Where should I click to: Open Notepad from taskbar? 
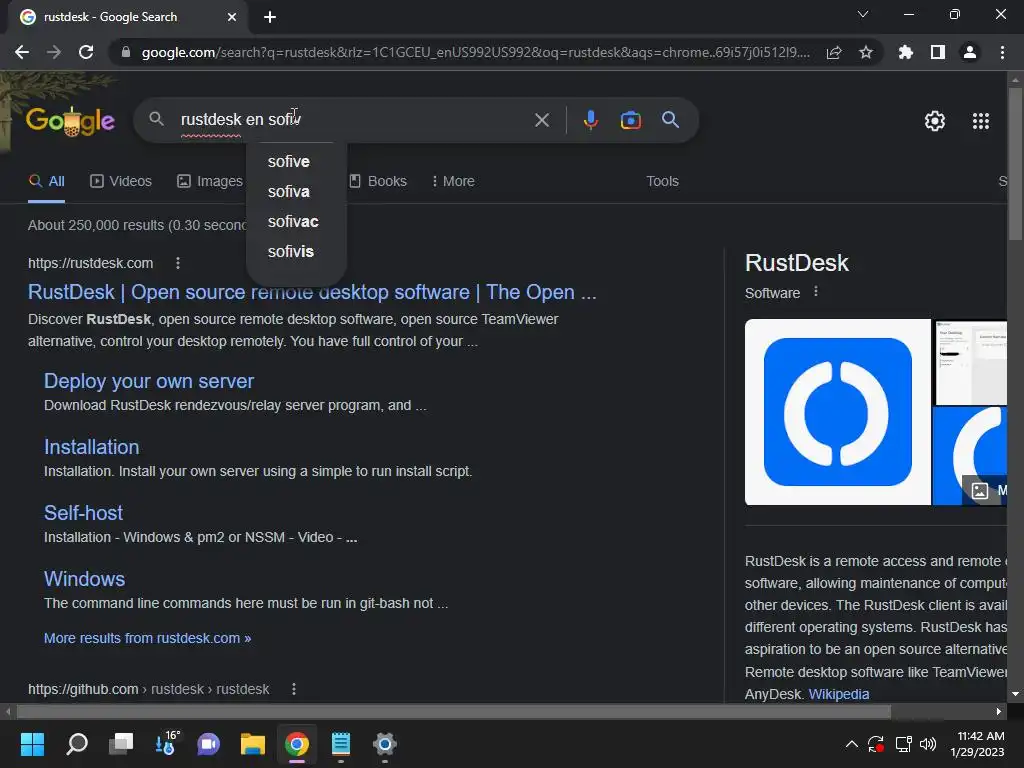click(x=341, y=744)
